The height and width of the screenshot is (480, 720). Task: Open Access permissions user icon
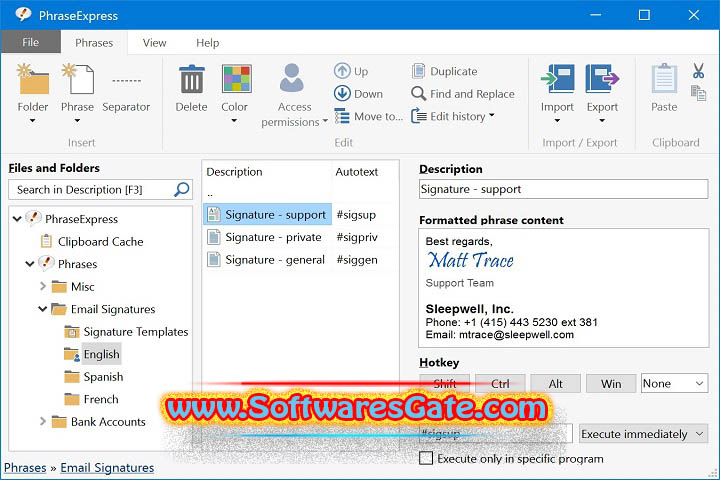pos(292,78)
